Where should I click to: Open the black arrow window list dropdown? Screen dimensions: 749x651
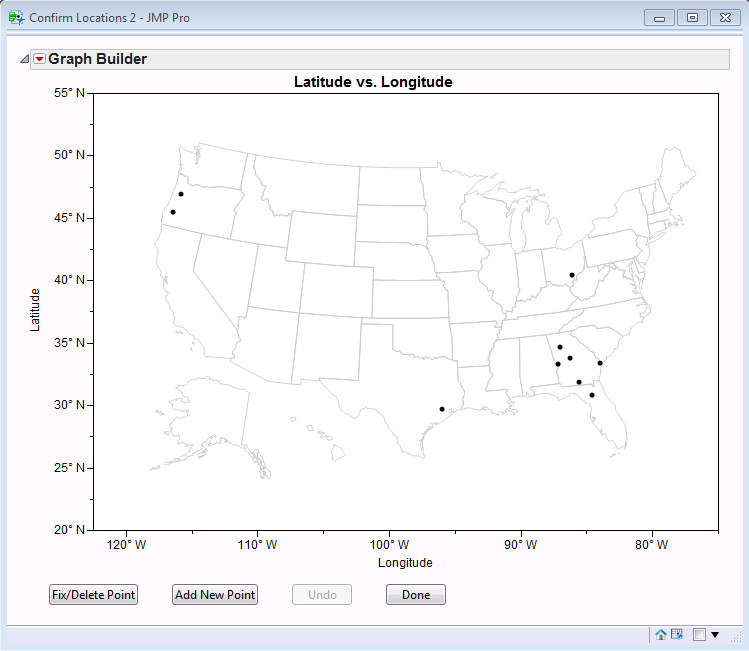point(715,635)
